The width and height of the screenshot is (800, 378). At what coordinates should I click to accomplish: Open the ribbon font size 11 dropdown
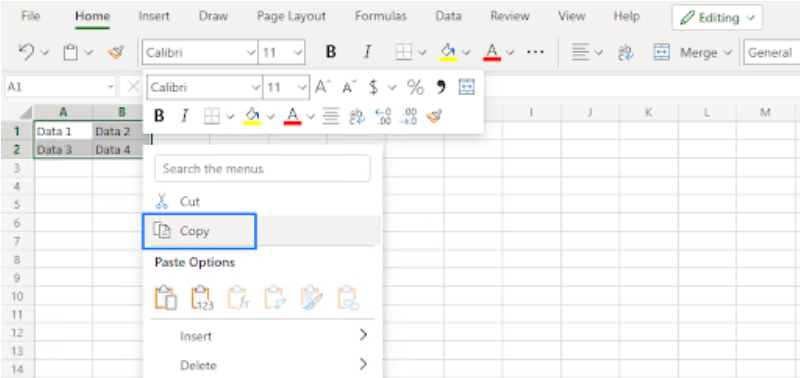pos(297,53)
